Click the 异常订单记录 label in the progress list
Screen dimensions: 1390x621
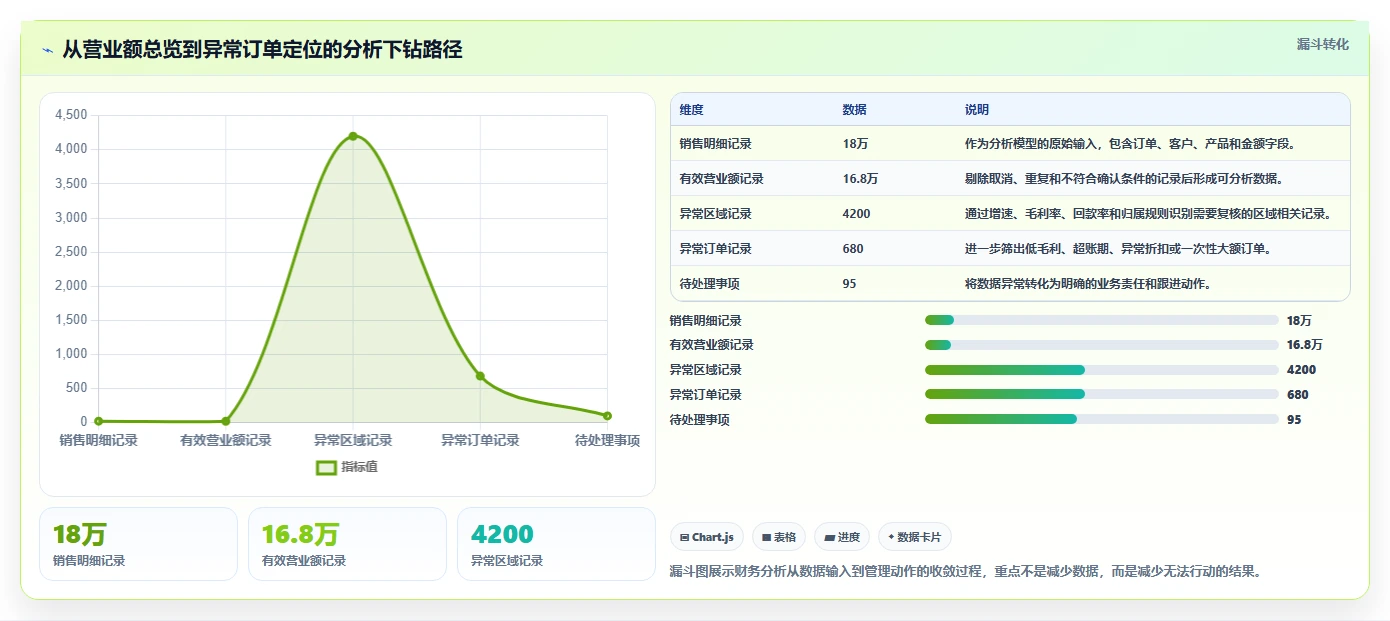click(706, 395)
